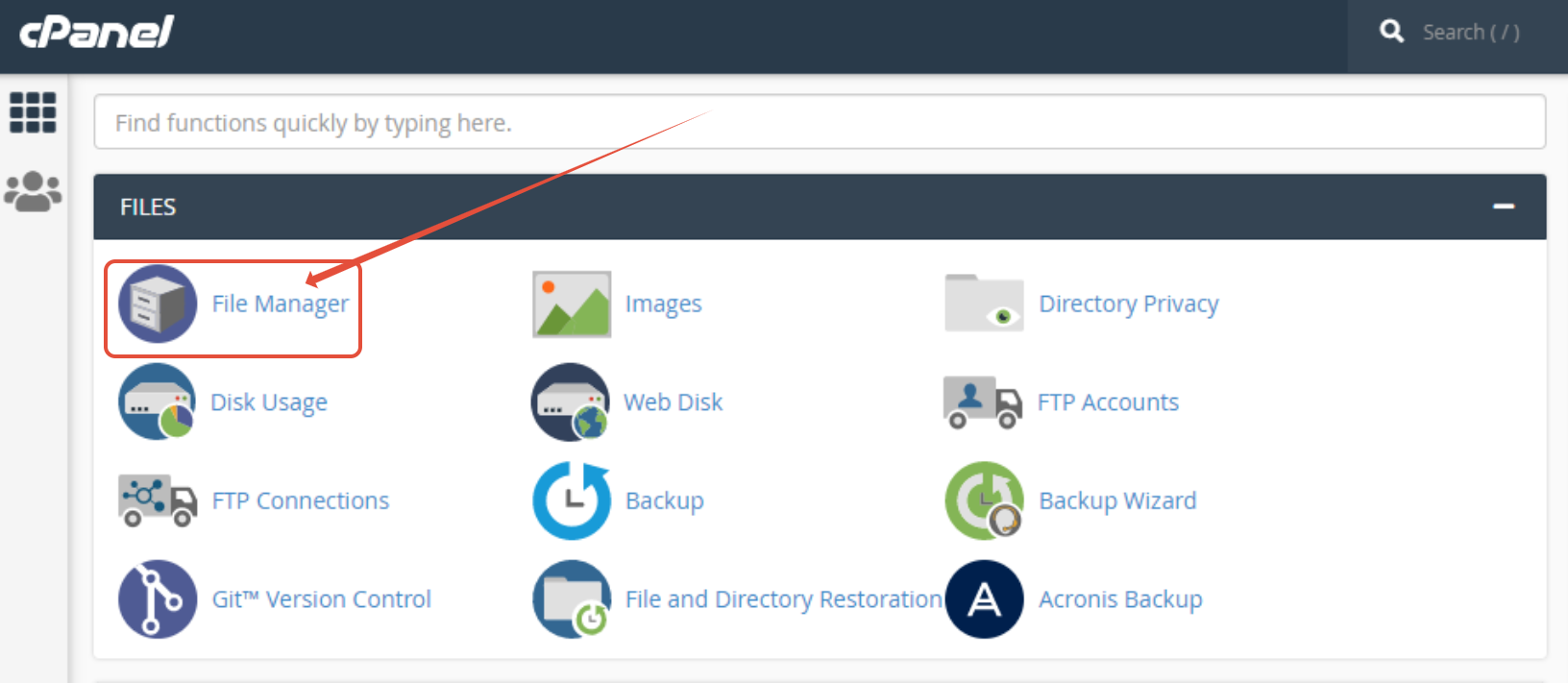Click File and Directory Restoration link
1568x683 pixels.
[784, 599]
